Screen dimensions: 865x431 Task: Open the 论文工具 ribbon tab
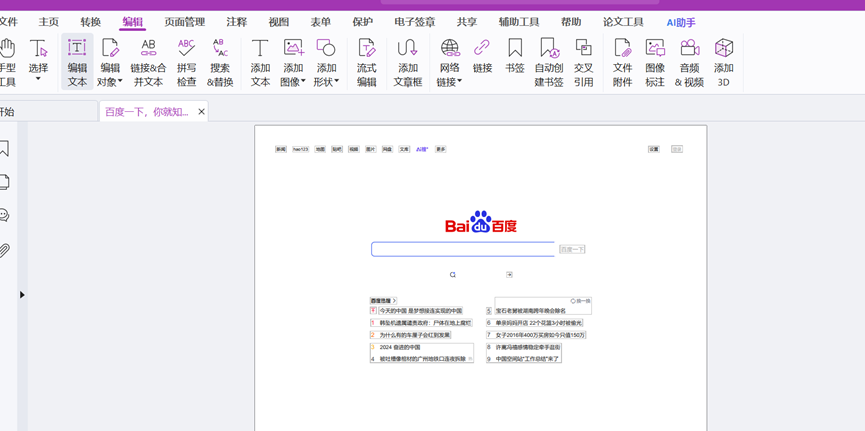point(623,22)
